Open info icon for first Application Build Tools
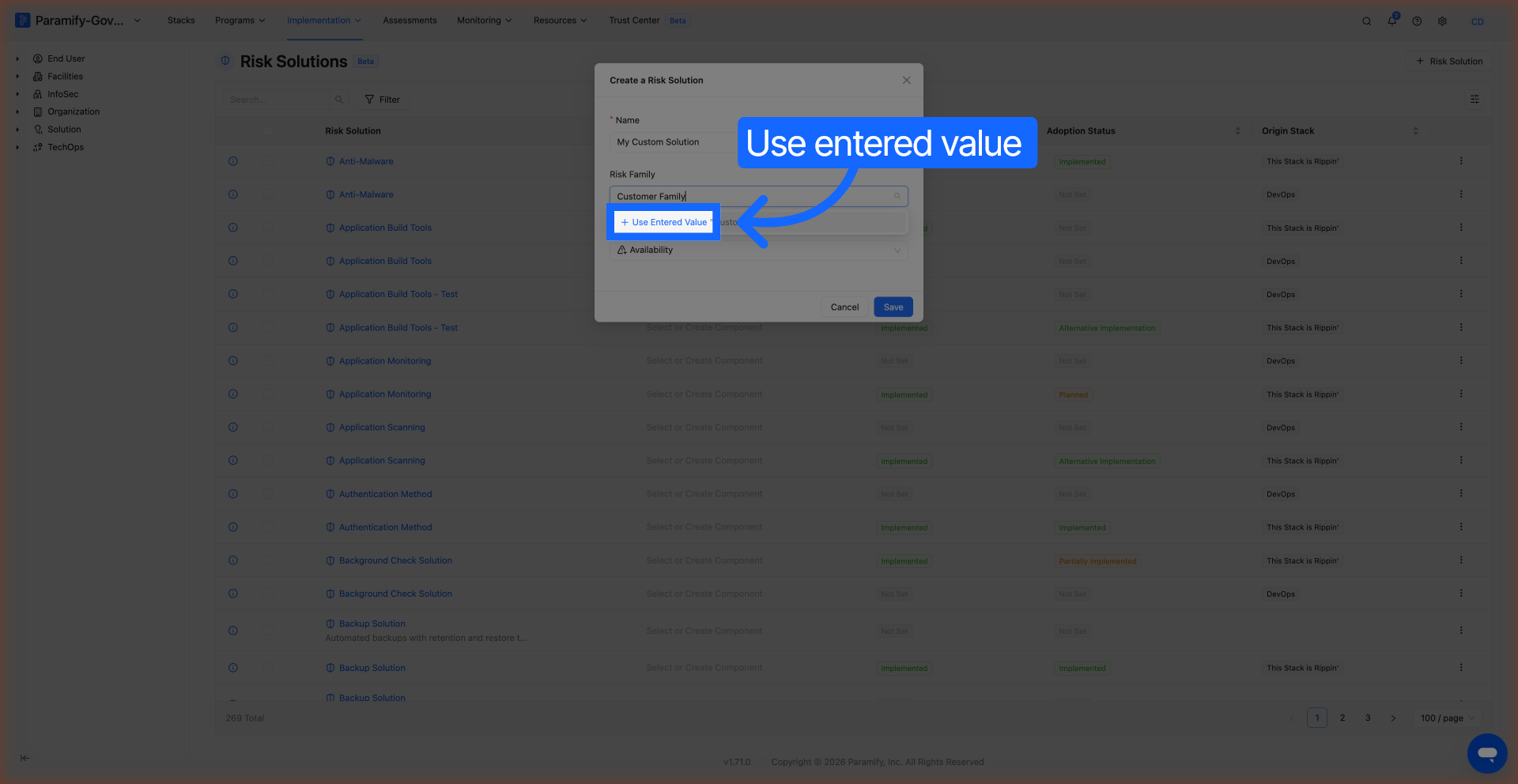Screen dimensions: 1518x784 233,228
